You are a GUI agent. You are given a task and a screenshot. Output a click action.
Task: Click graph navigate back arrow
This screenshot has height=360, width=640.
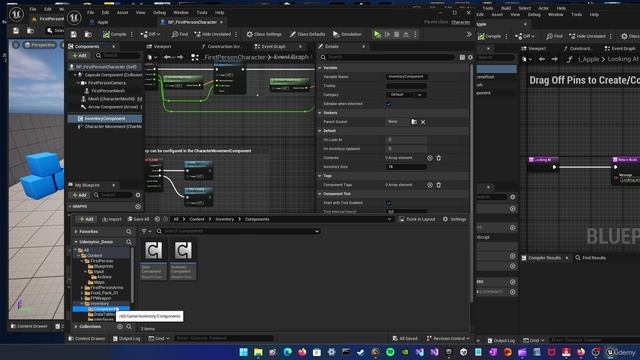[167, 57]
